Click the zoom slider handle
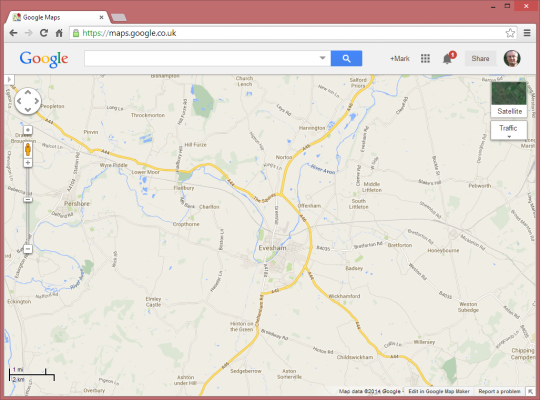The width and height of the screenshot is (540, 400). 28,199
